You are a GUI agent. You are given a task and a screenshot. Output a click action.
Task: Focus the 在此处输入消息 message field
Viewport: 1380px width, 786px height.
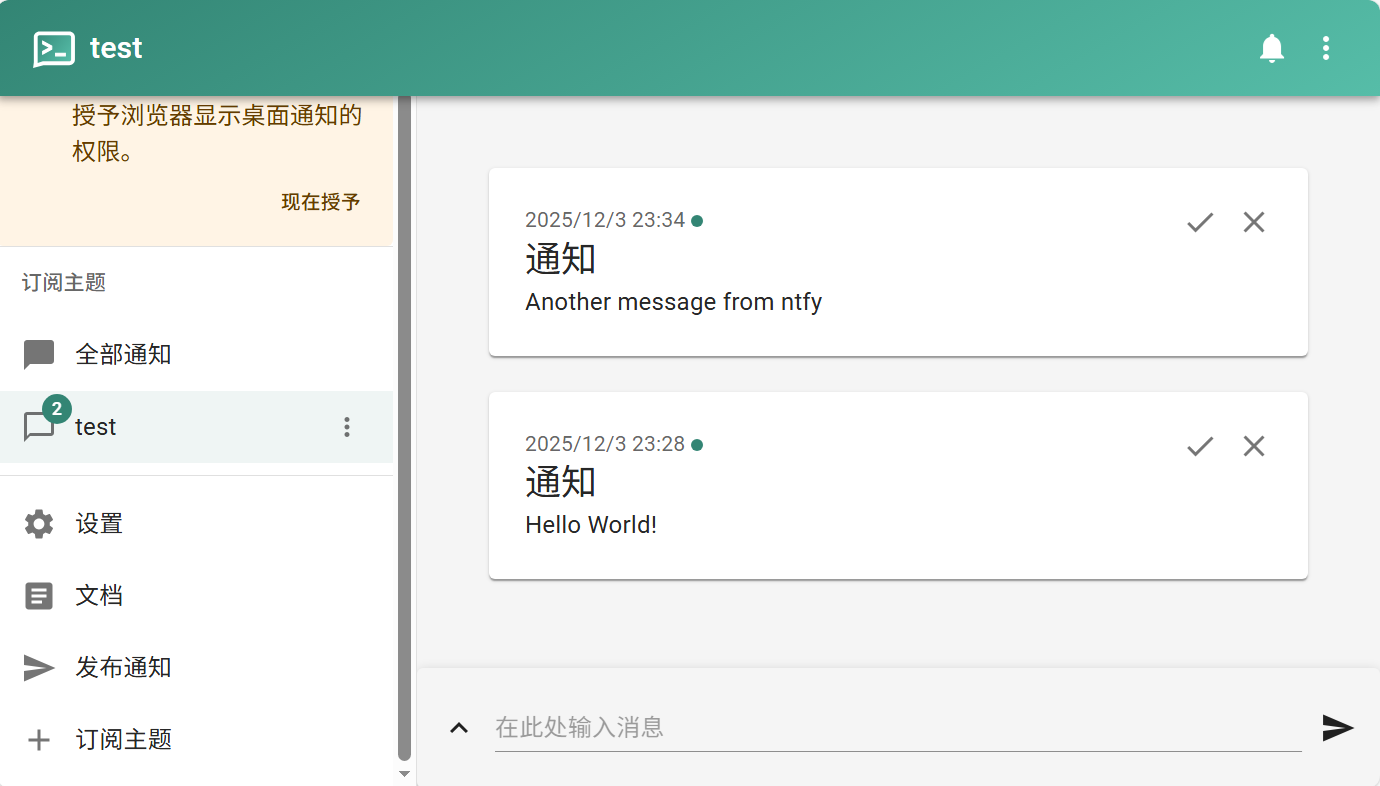[x=897, y=727]
